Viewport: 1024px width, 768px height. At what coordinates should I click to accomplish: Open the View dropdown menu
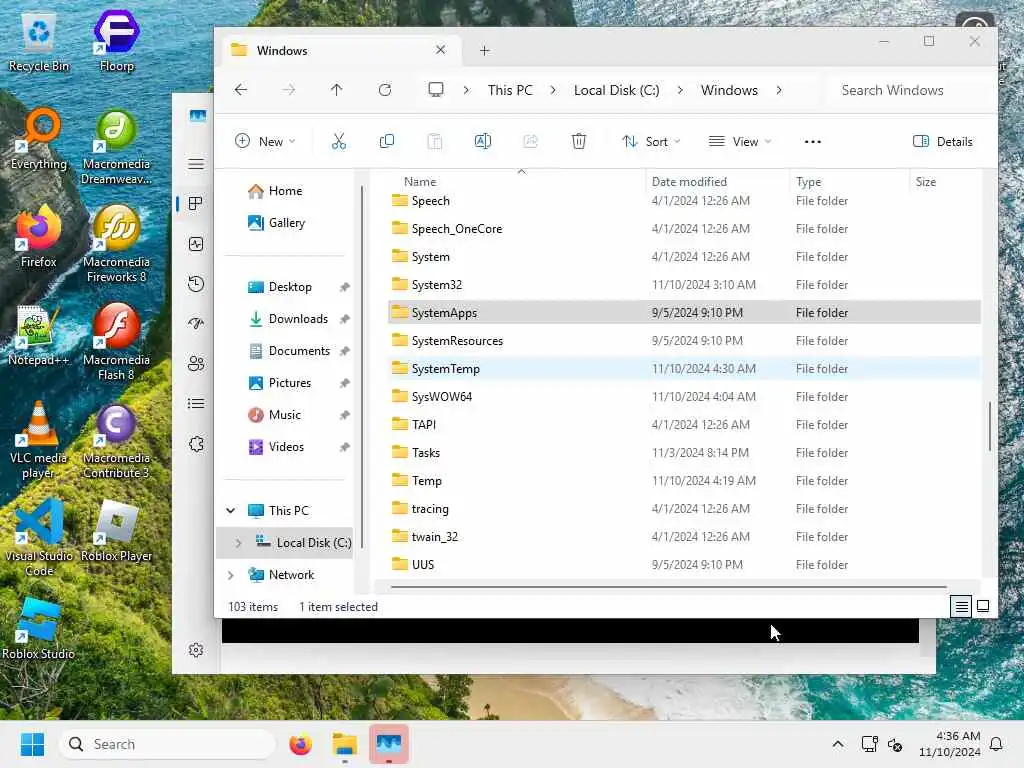(x=740, y=141)
